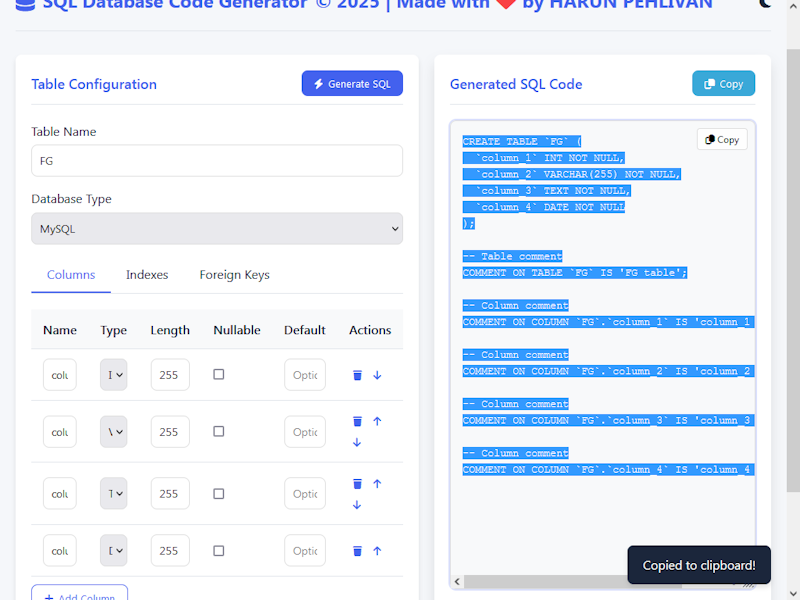Move the first column down with arrow icon
The height and width of the screenshot is (600, 800).
[x=377, y=375]
